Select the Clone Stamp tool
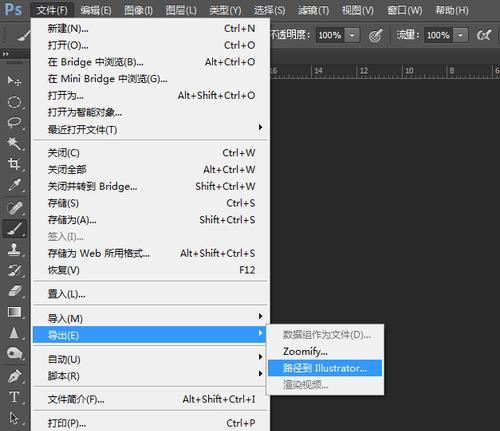This screenshot has height=431, width=500. pos(14,249)
